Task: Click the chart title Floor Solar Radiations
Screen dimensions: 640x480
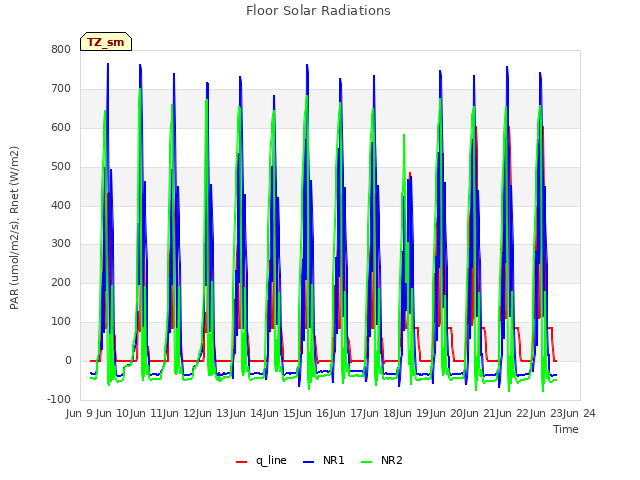Action: [318, 11]
